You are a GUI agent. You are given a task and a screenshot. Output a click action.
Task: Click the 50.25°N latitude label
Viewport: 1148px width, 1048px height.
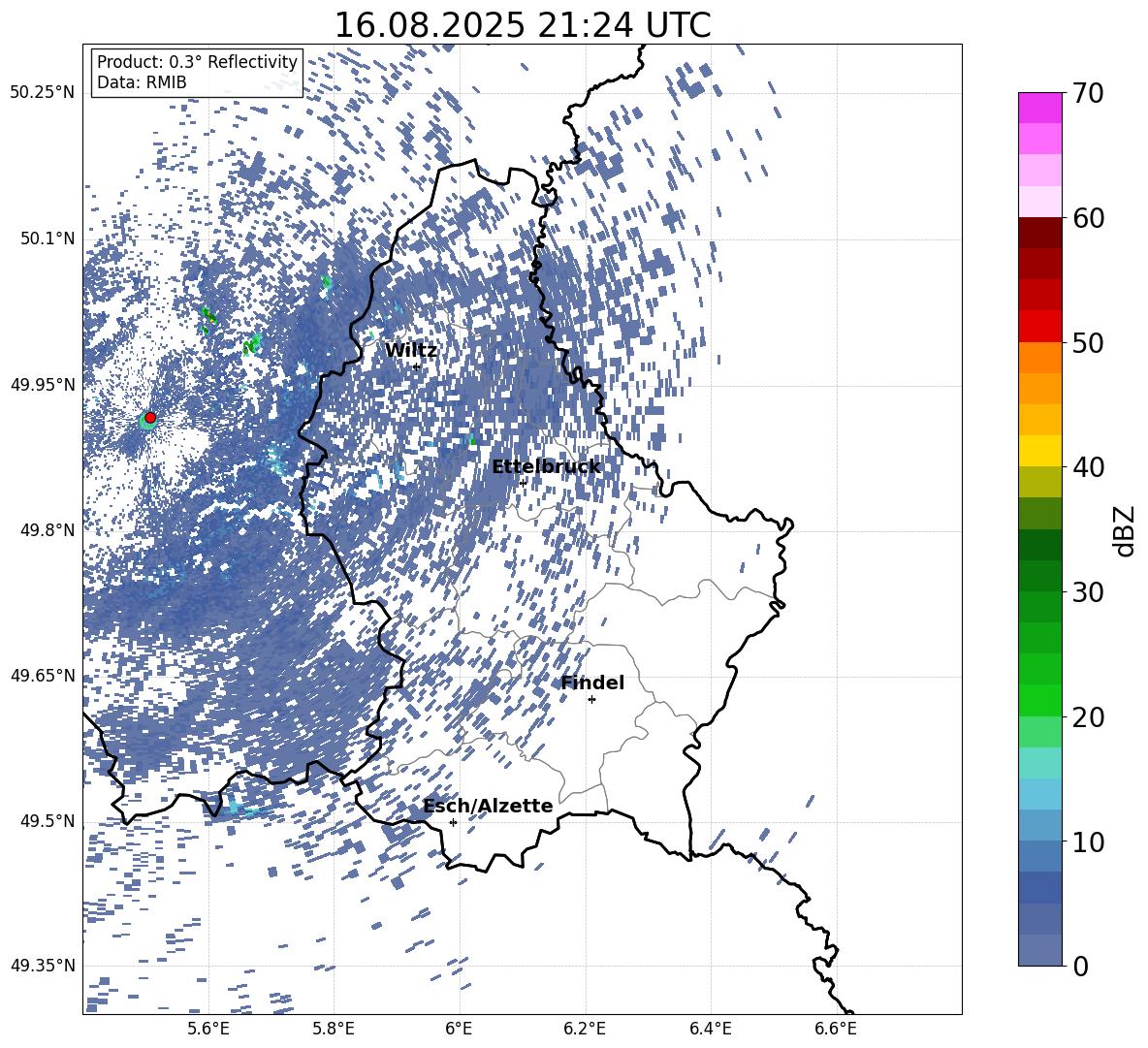tap(43, 93)
